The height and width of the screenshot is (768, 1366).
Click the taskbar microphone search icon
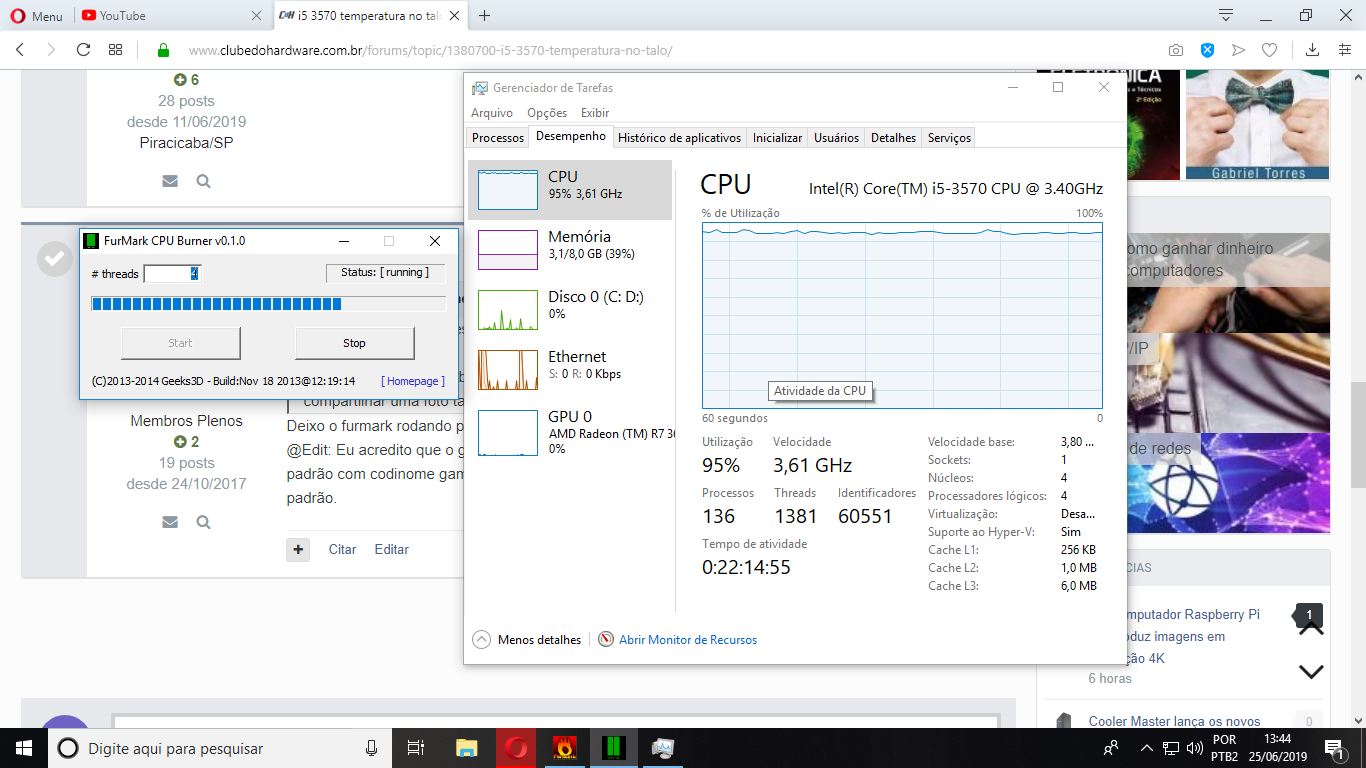[x=372, y=748]
